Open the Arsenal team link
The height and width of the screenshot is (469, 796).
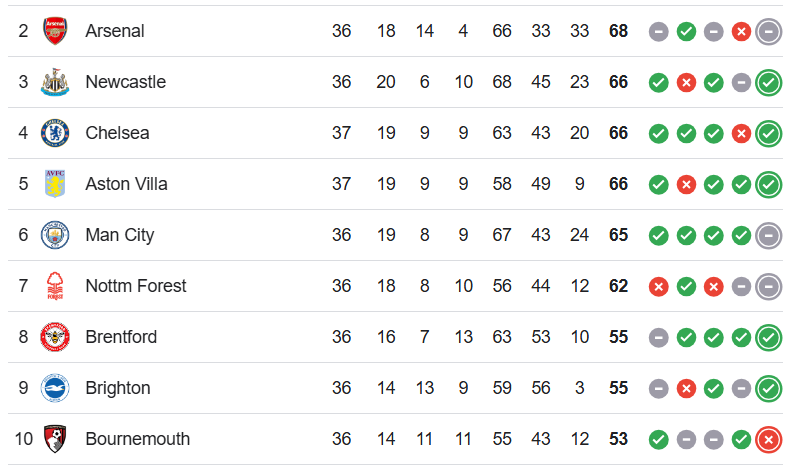pos(115,31)
